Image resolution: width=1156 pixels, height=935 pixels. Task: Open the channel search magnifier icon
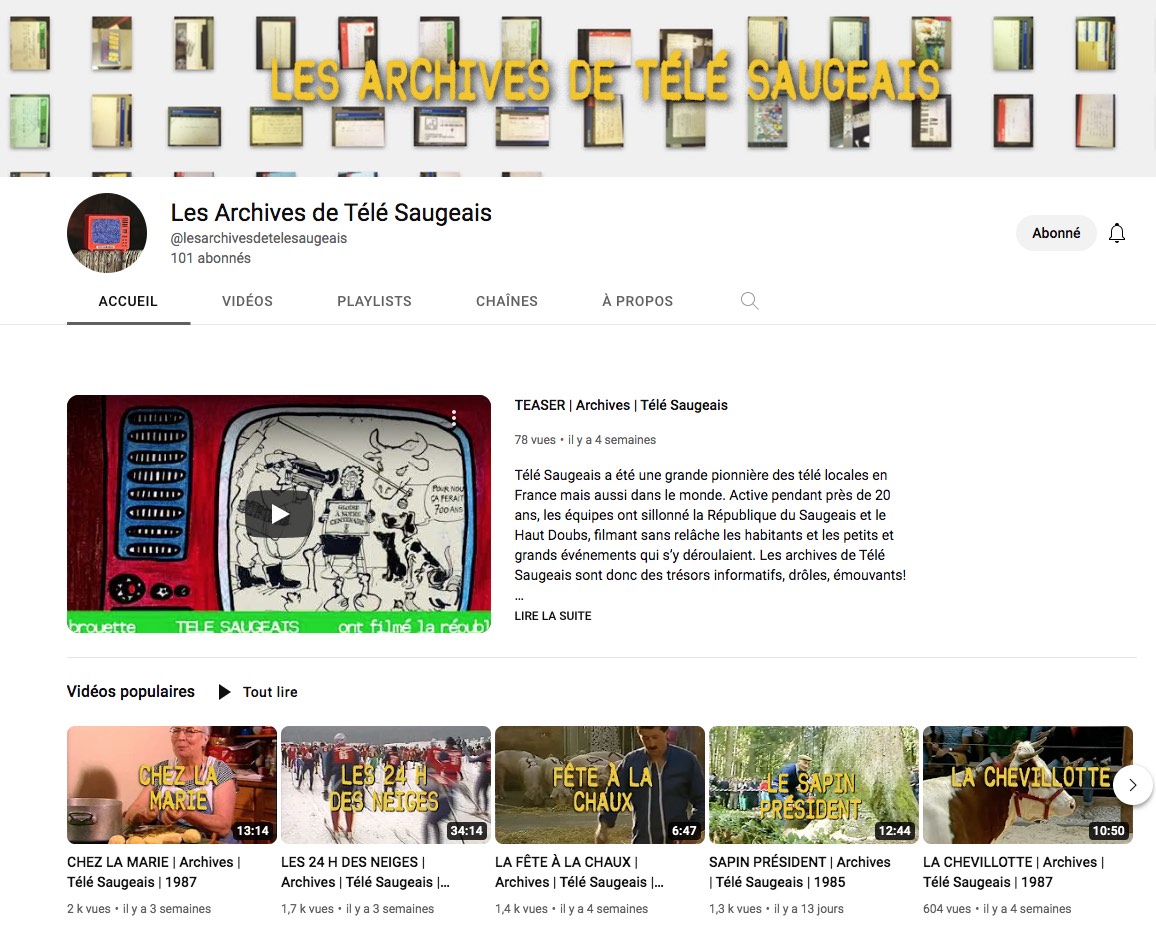click(749, 301)
